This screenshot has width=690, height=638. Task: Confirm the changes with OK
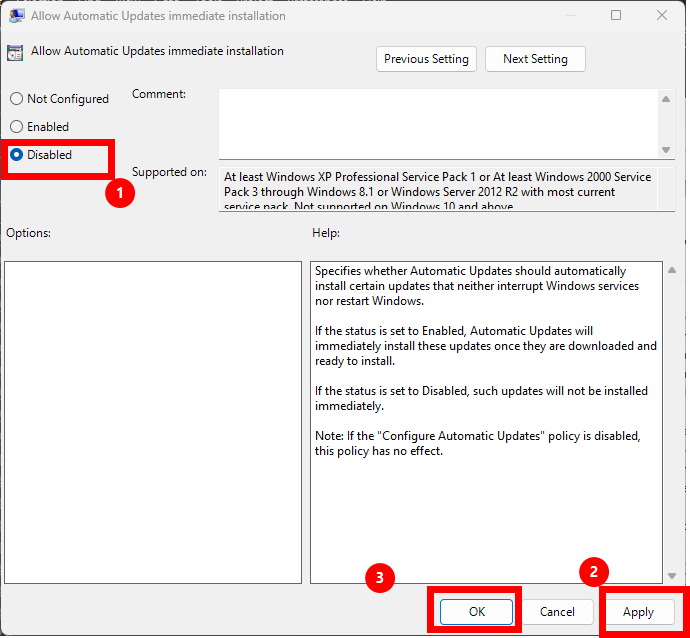476,612
